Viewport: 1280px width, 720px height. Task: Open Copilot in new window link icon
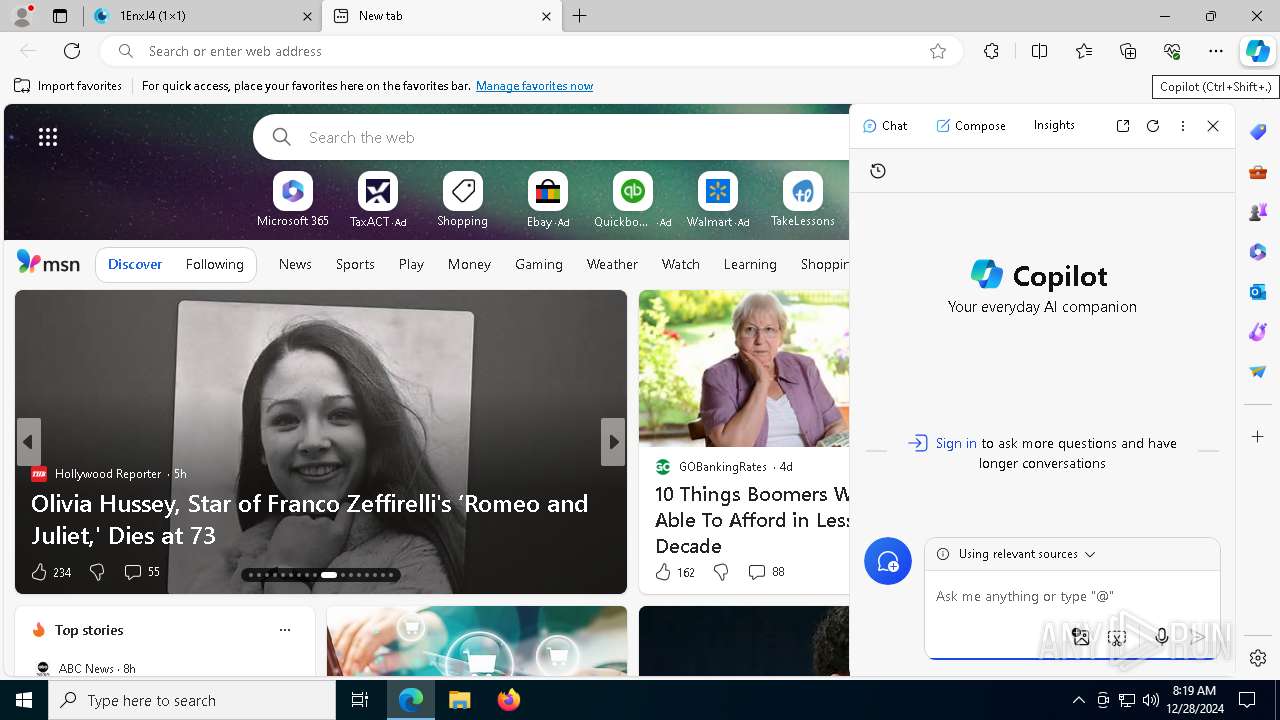[1123, 126]
